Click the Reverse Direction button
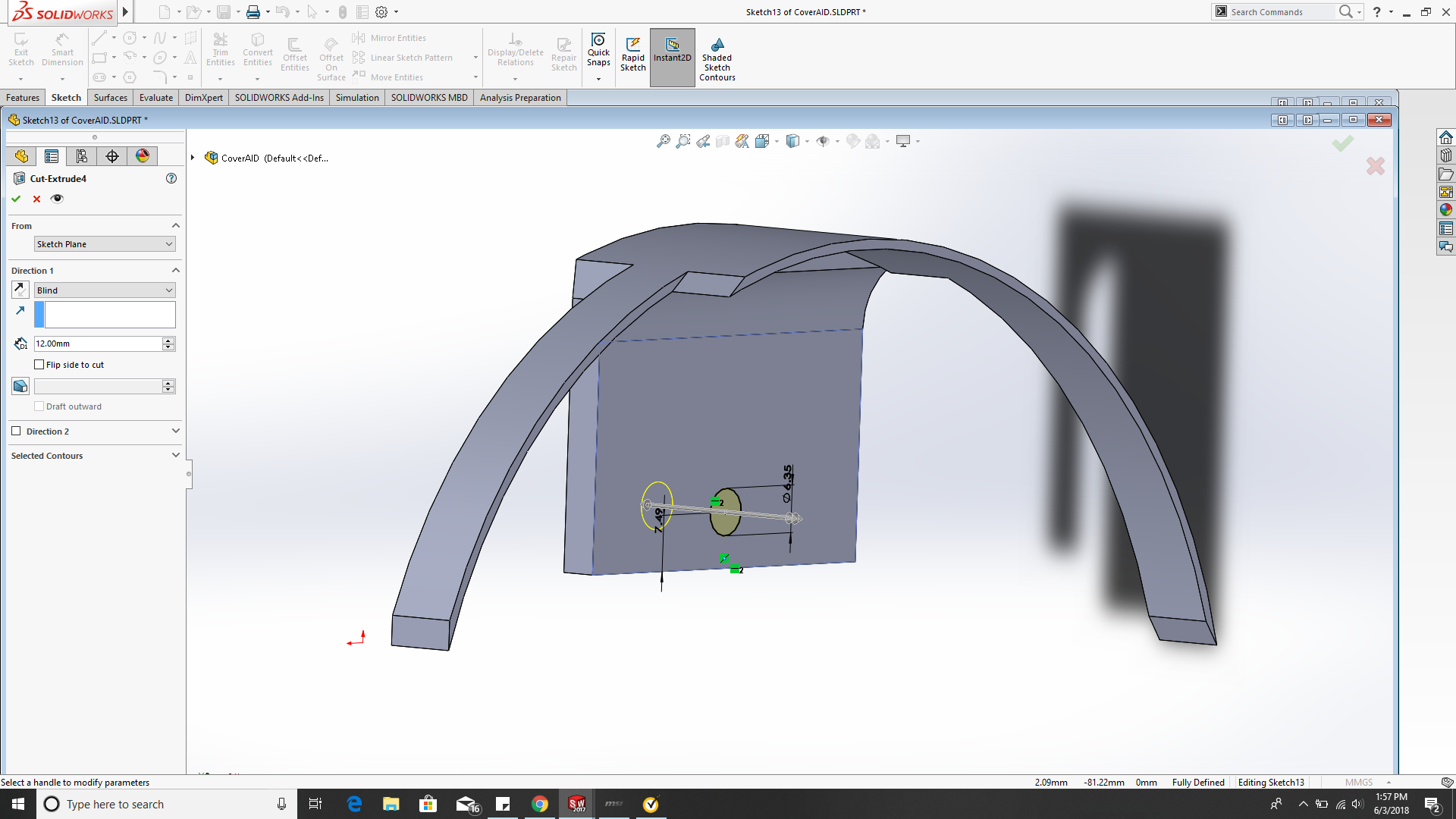1456x819 pixels. click(x=20, y=290)
